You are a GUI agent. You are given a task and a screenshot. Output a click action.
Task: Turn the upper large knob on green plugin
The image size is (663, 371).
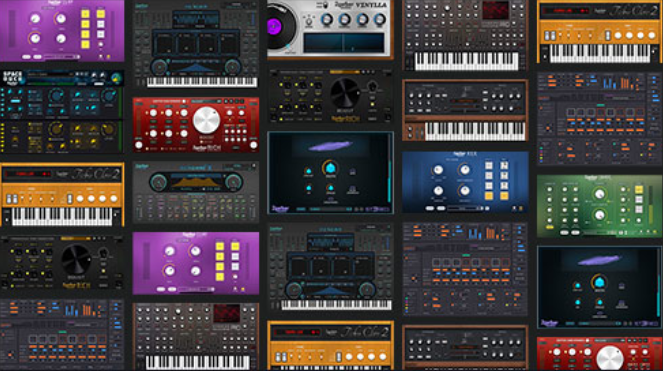600,195
